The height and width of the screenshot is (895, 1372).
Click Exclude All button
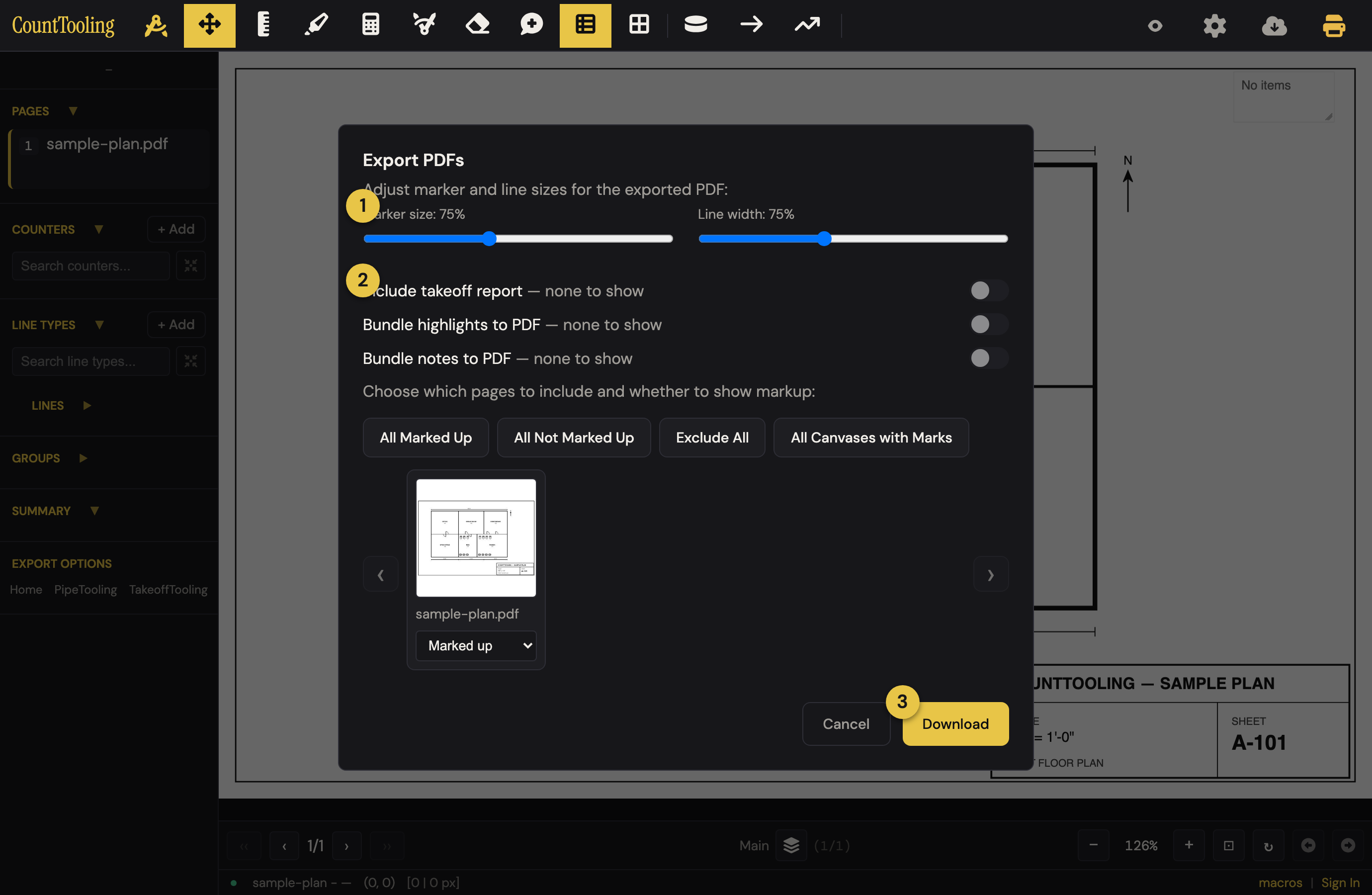(712, 438)
